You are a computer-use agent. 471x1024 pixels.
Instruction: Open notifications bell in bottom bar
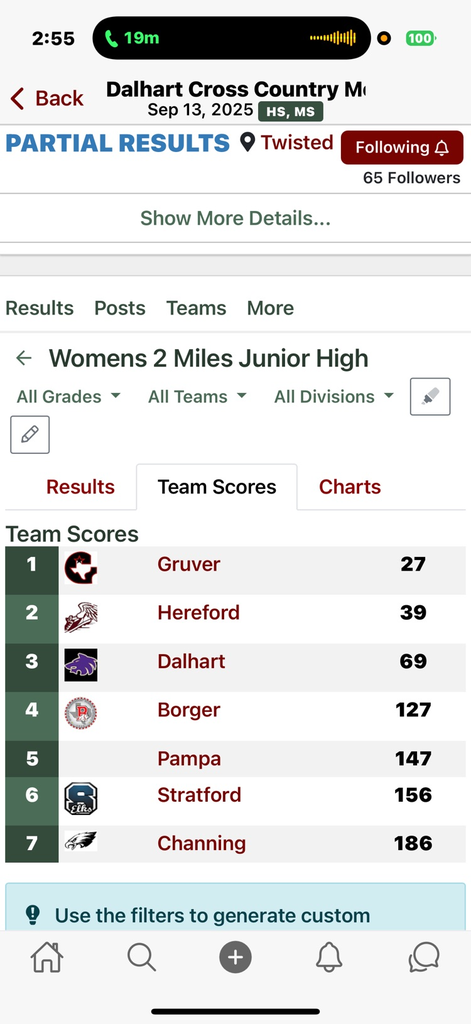pyautogui.click(x=329, y=957)
